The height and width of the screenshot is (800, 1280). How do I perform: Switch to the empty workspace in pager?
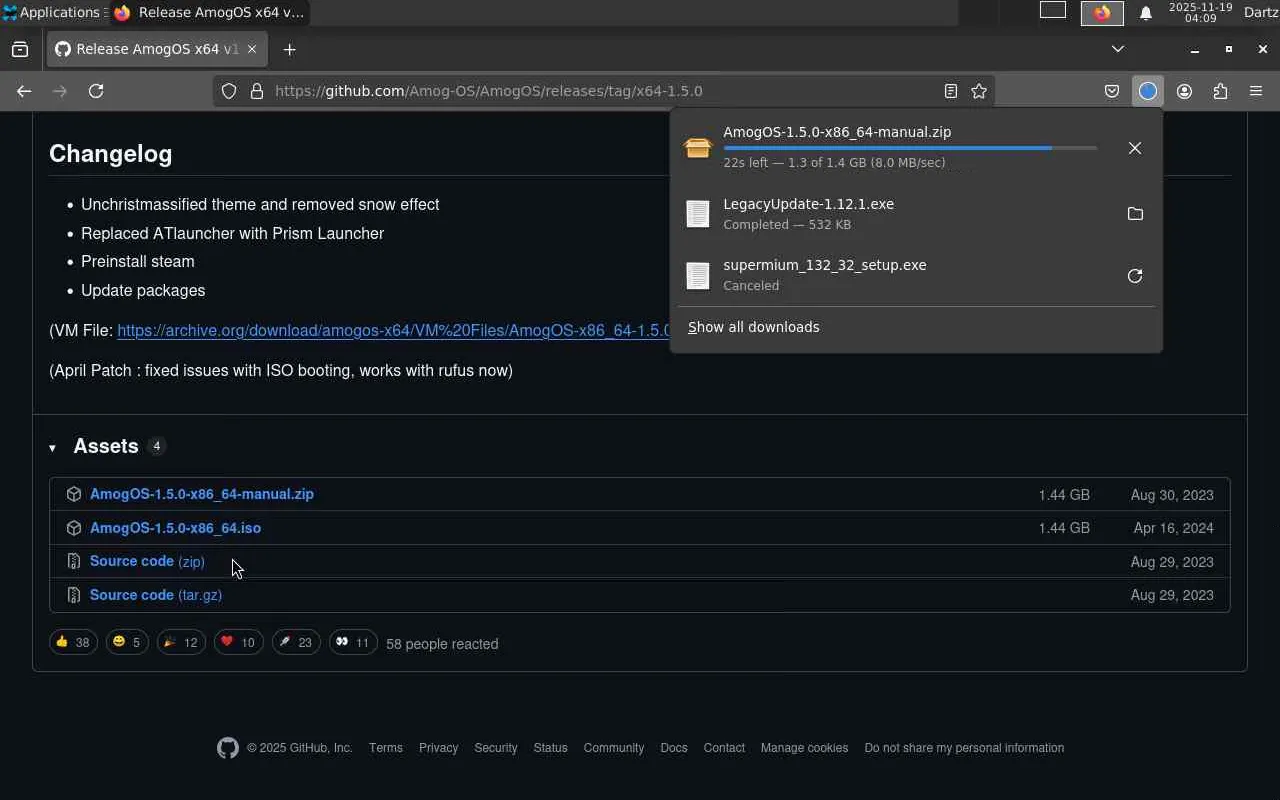[1053, 11]
